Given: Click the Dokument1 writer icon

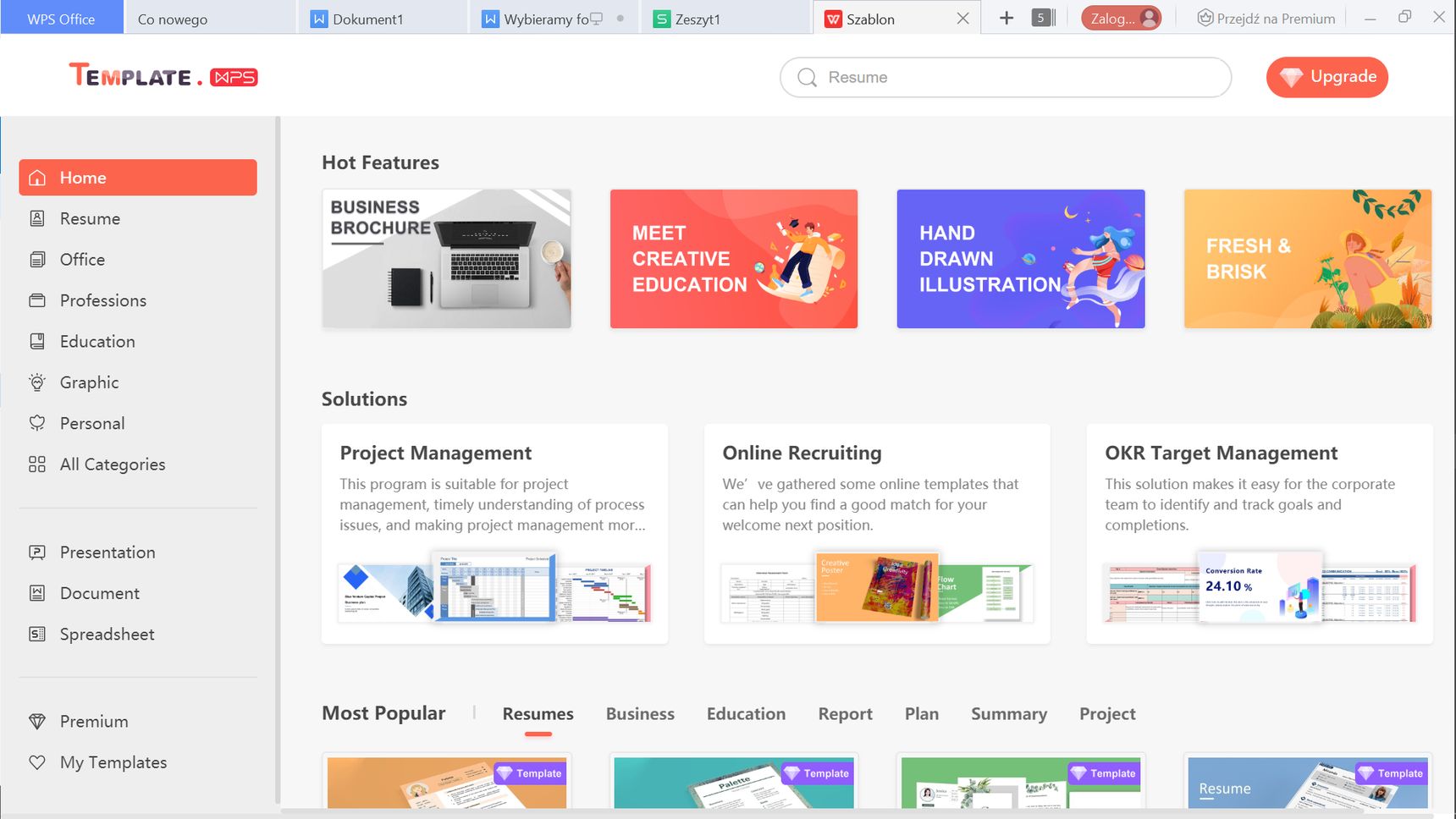Looking at the screenshot, I should pyautogui.click(x=319, y=19).
